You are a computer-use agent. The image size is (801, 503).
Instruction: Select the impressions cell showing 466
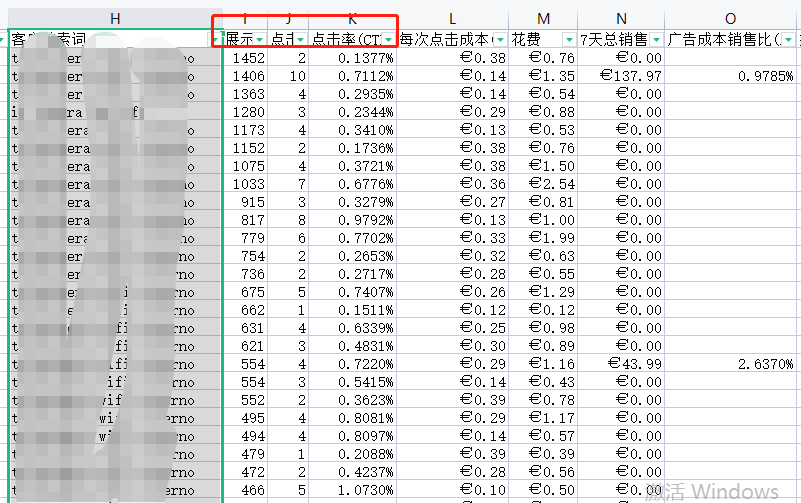(245, 490)
